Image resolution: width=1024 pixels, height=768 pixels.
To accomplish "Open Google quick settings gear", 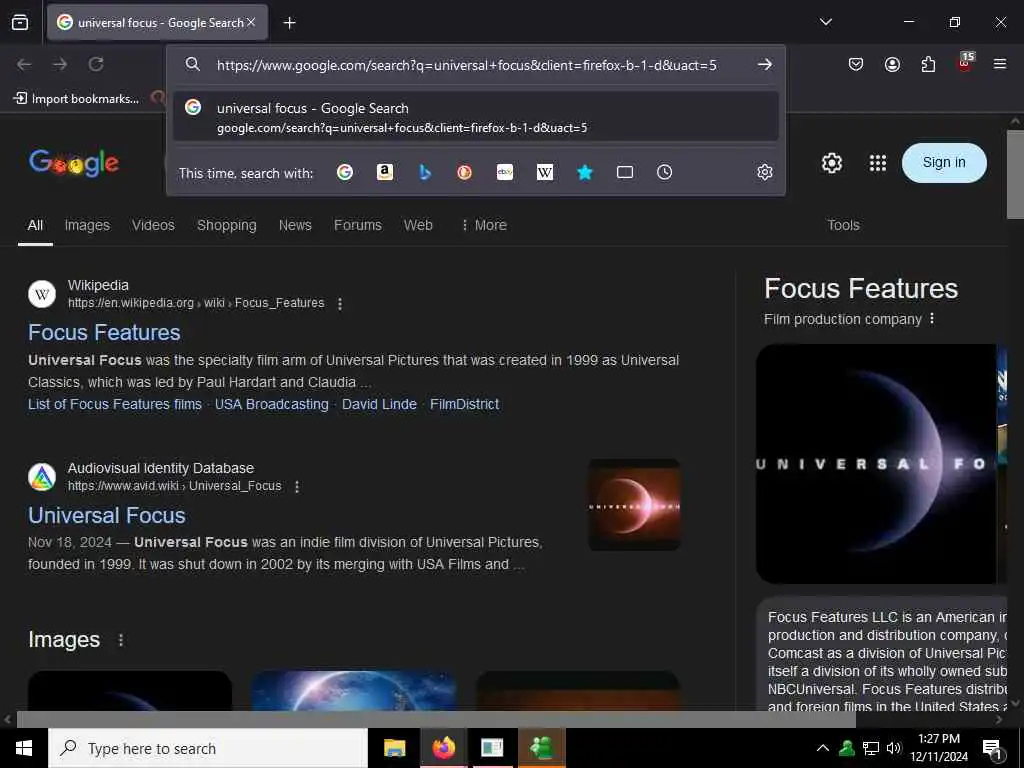I will [831, 163].
